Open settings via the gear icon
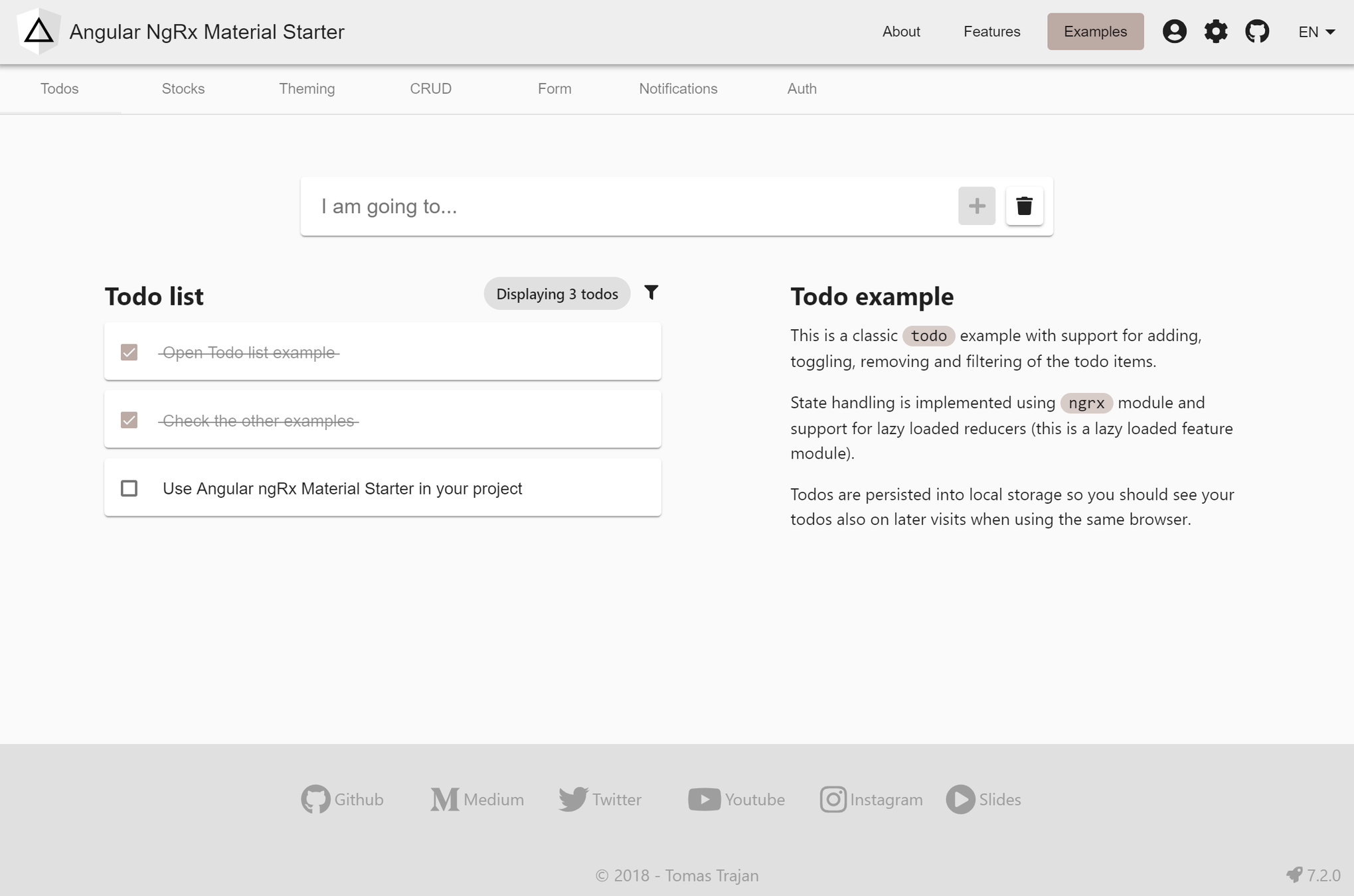 (x=1215, y=31)
